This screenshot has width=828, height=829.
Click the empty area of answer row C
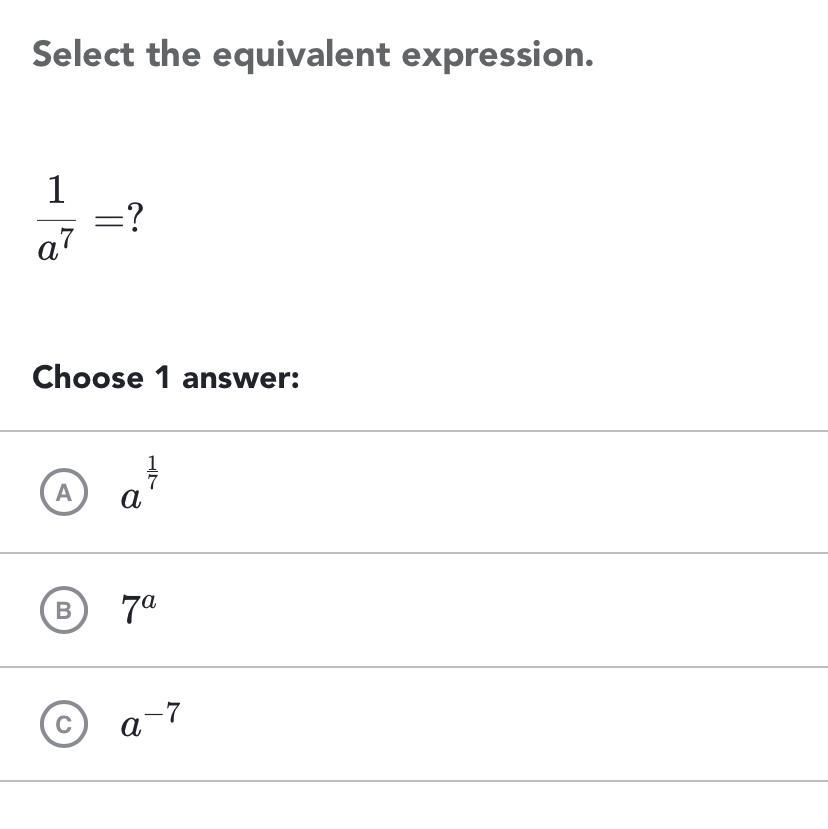tap(500, 725)
